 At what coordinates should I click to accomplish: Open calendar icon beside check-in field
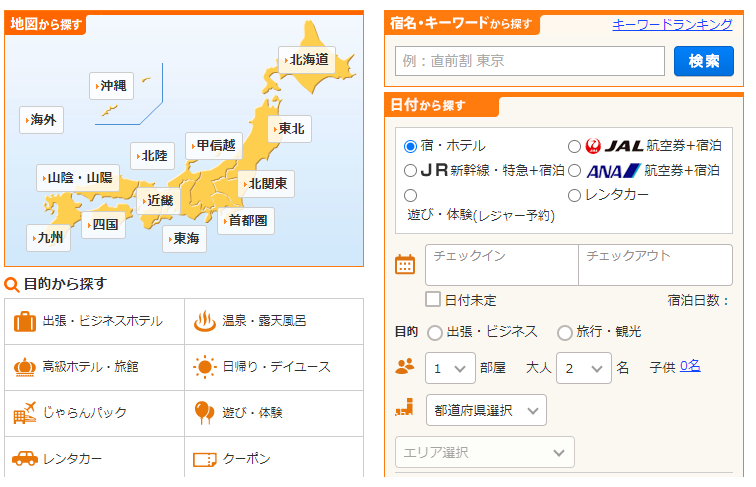coord(405,265)
